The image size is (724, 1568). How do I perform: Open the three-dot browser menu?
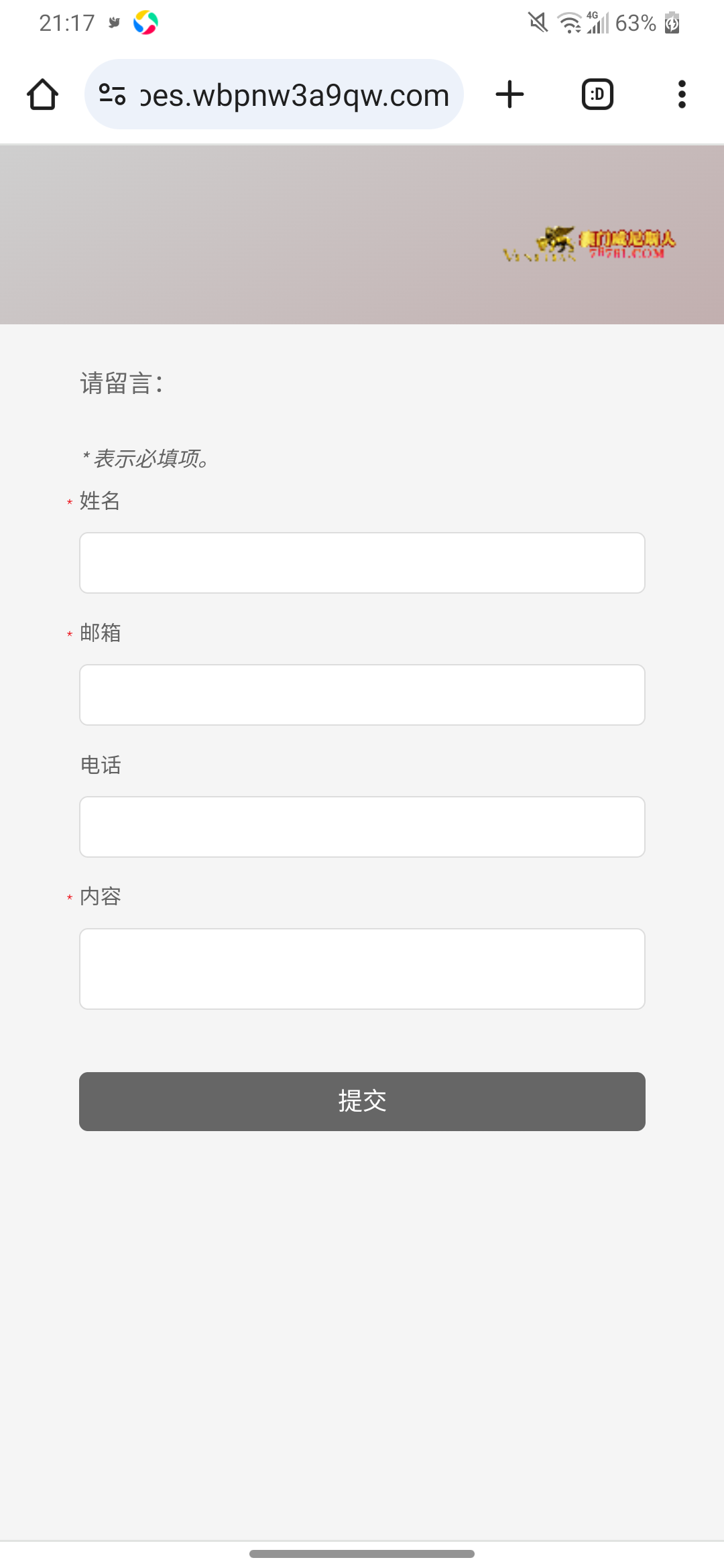682,94
